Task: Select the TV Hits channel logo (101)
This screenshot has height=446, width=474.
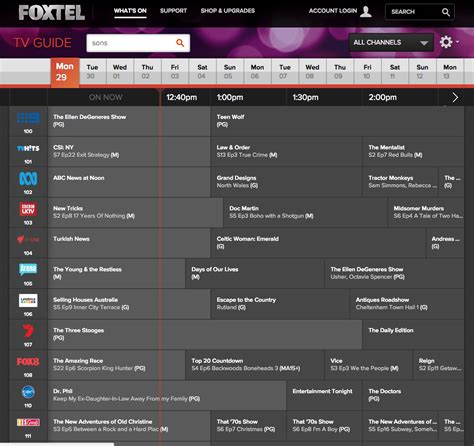Action: (28, 149)
